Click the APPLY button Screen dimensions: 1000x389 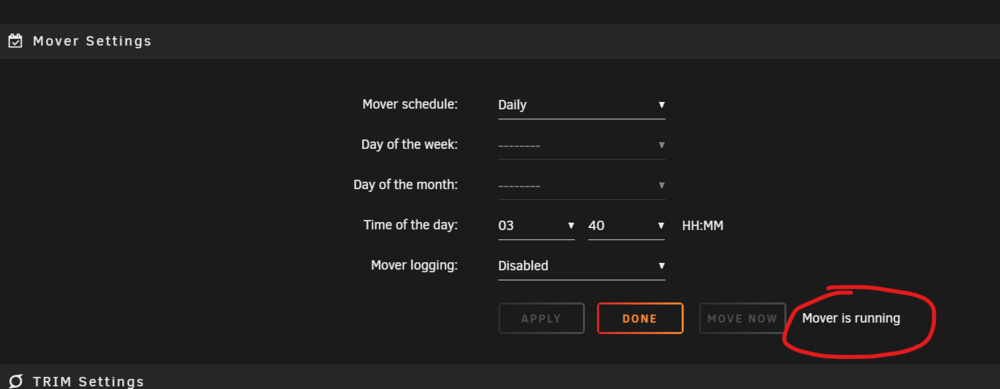point(541,318)
